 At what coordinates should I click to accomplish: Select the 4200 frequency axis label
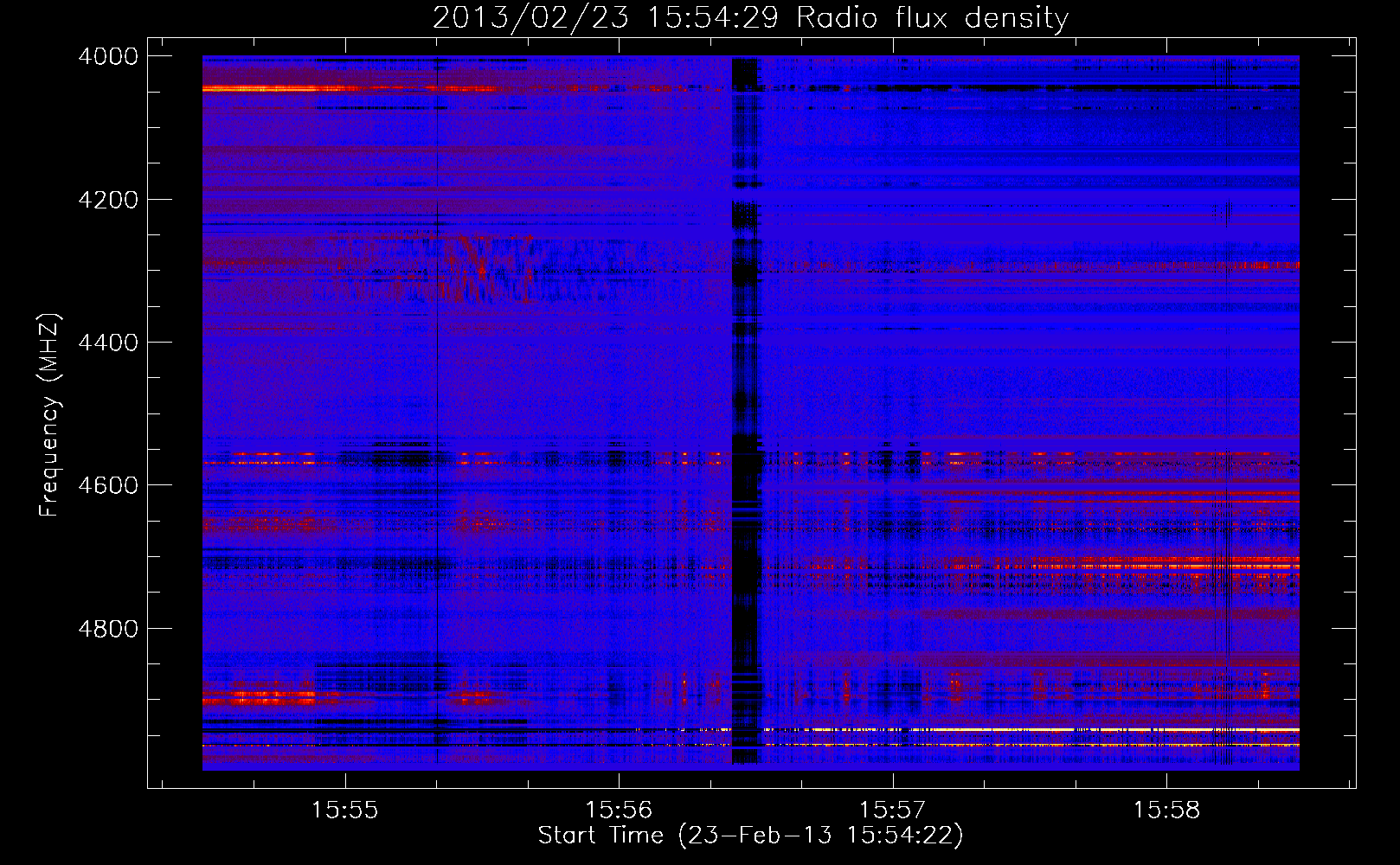(x=108, y=200)
